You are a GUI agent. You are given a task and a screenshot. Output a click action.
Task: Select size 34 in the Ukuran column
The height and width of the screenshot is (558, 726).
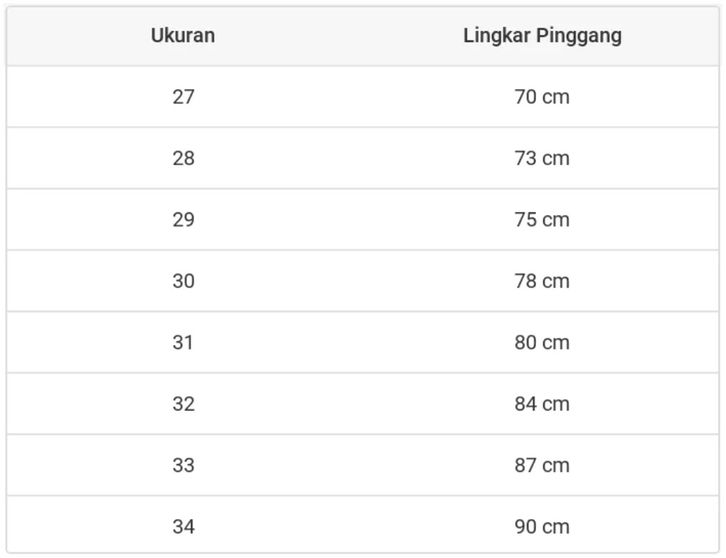[183, 526]
